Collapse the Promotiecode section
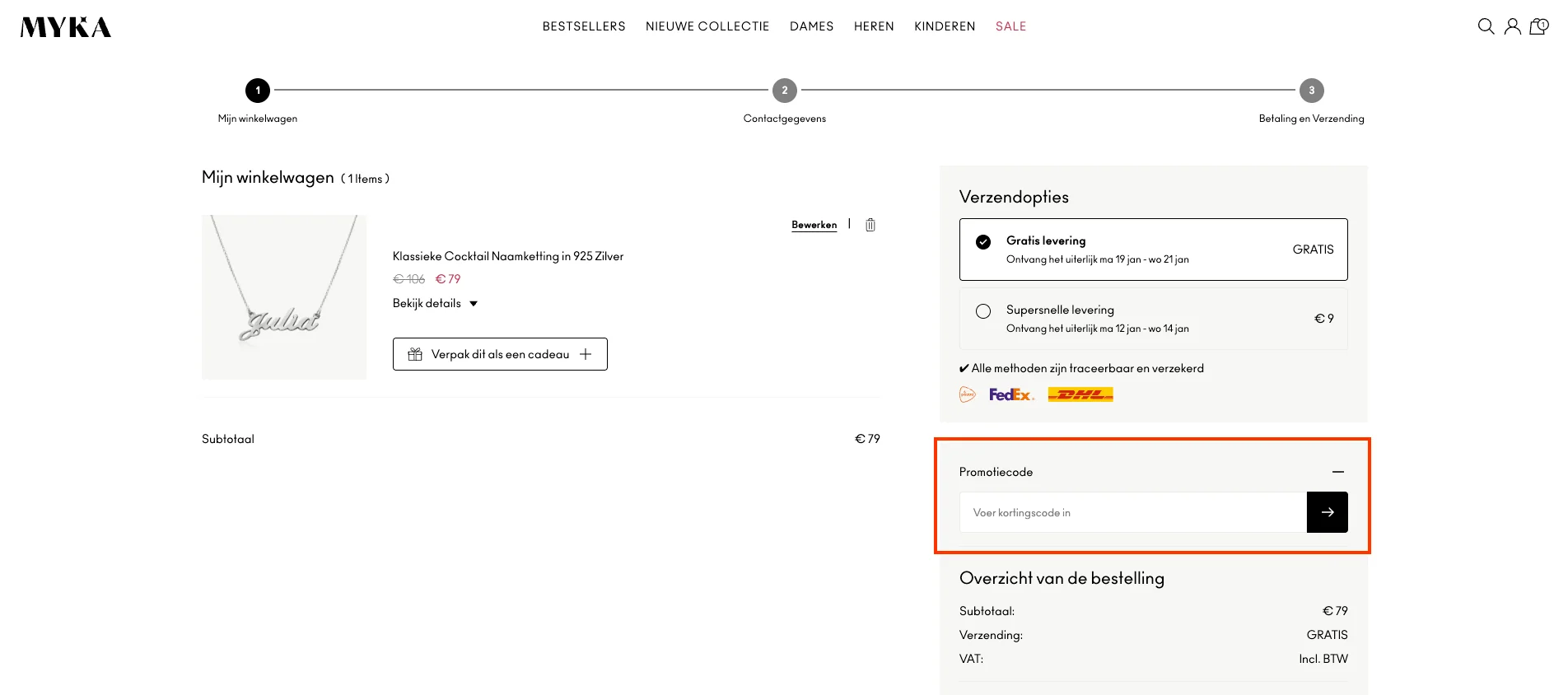Viewport: 1568px width, 695px height. [x=1337, y=472]
